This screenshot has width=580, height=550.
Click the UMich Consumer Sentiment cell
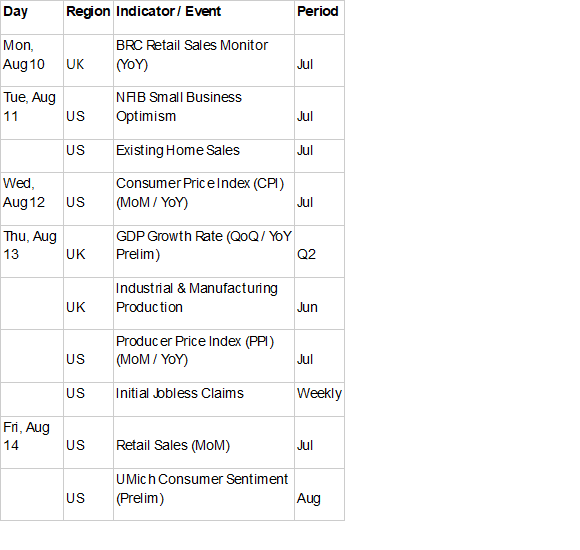click(204, 495)
